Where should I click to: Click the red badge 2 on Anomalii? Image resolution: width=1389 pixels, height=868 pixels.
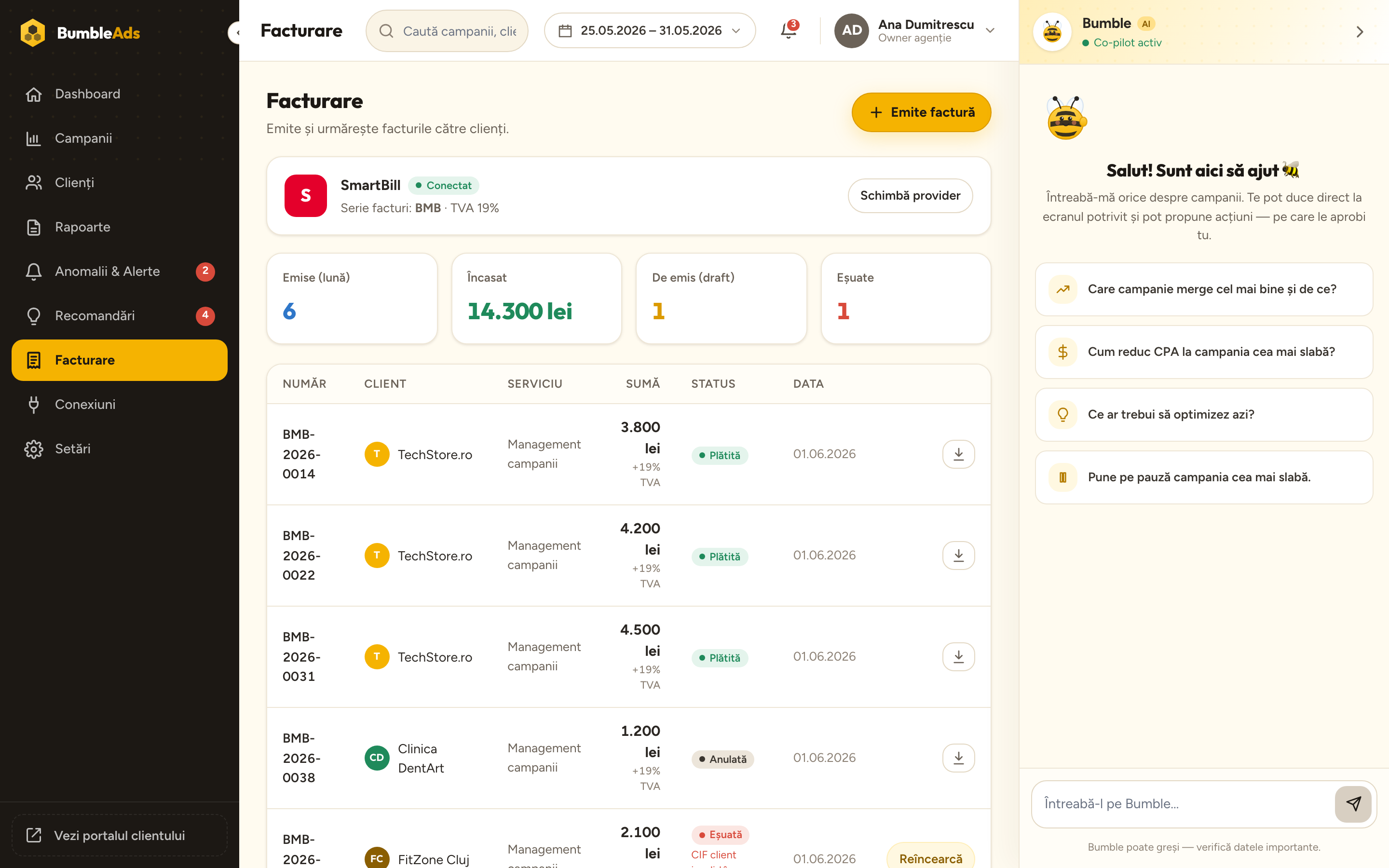[x=205, y=271]
